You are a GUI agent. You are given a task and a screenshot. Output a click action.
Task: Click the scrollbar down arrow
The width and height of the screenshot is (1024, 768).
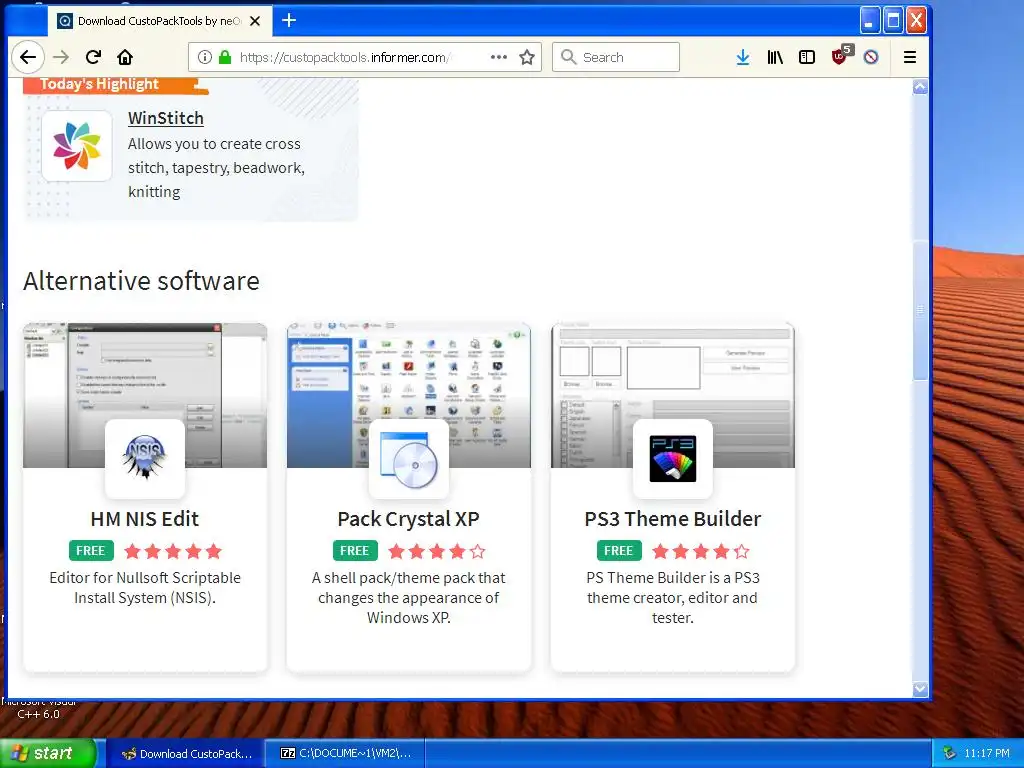[920, 688]
